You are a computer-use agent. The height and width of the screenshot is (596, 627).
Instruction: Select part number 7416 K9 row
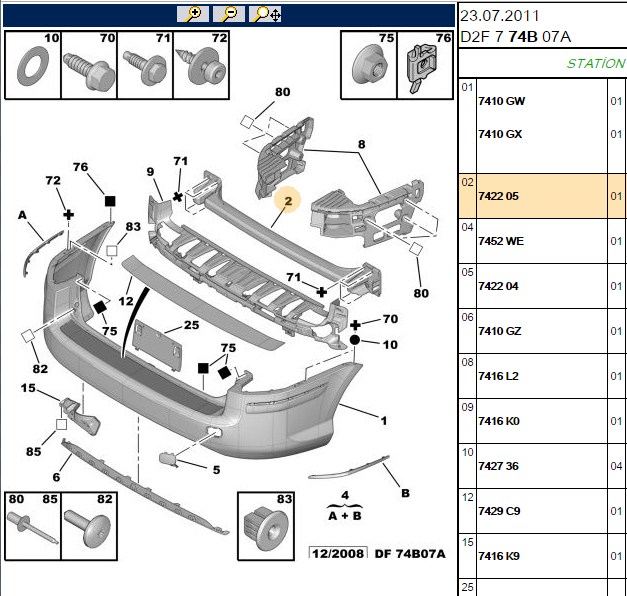click(499, 556)
